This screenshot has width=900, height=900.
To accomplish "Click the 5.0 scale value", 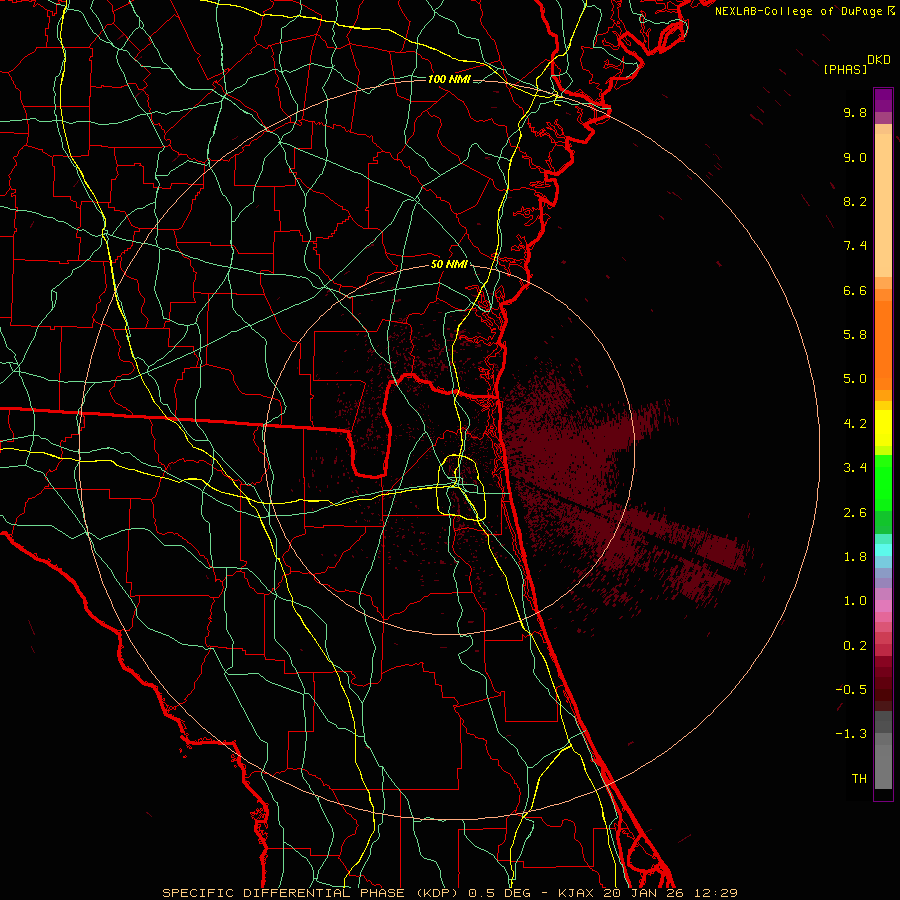I will (x=855, y=379).
